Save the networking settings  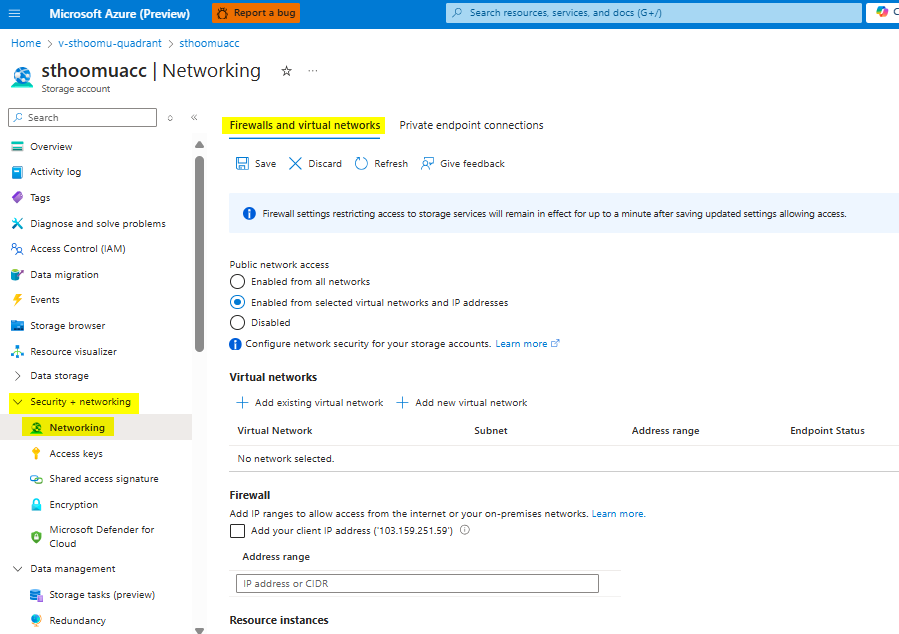[x=256, y=164]
